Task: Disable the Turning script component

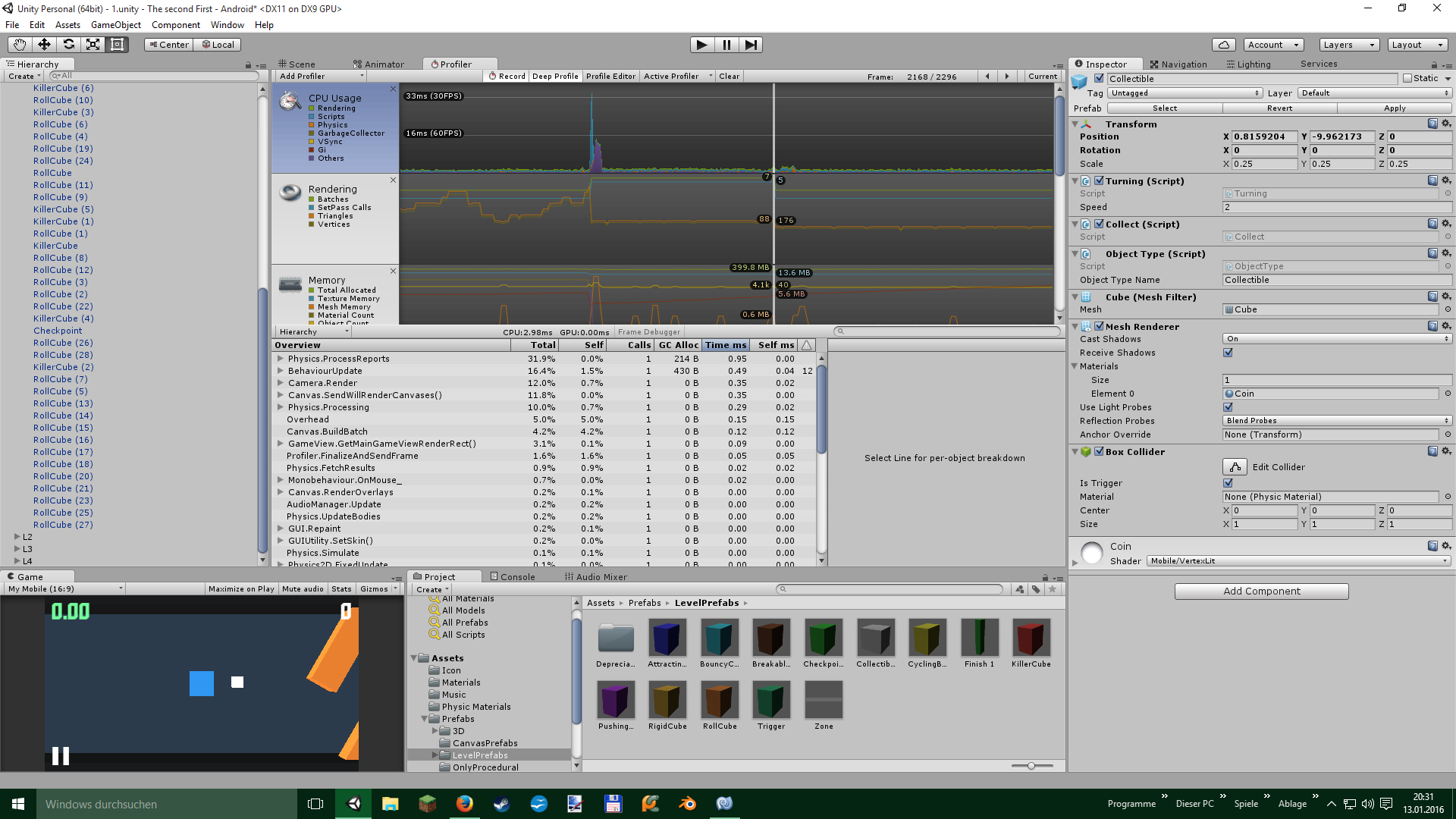Action: click(x=1099, y=180)
